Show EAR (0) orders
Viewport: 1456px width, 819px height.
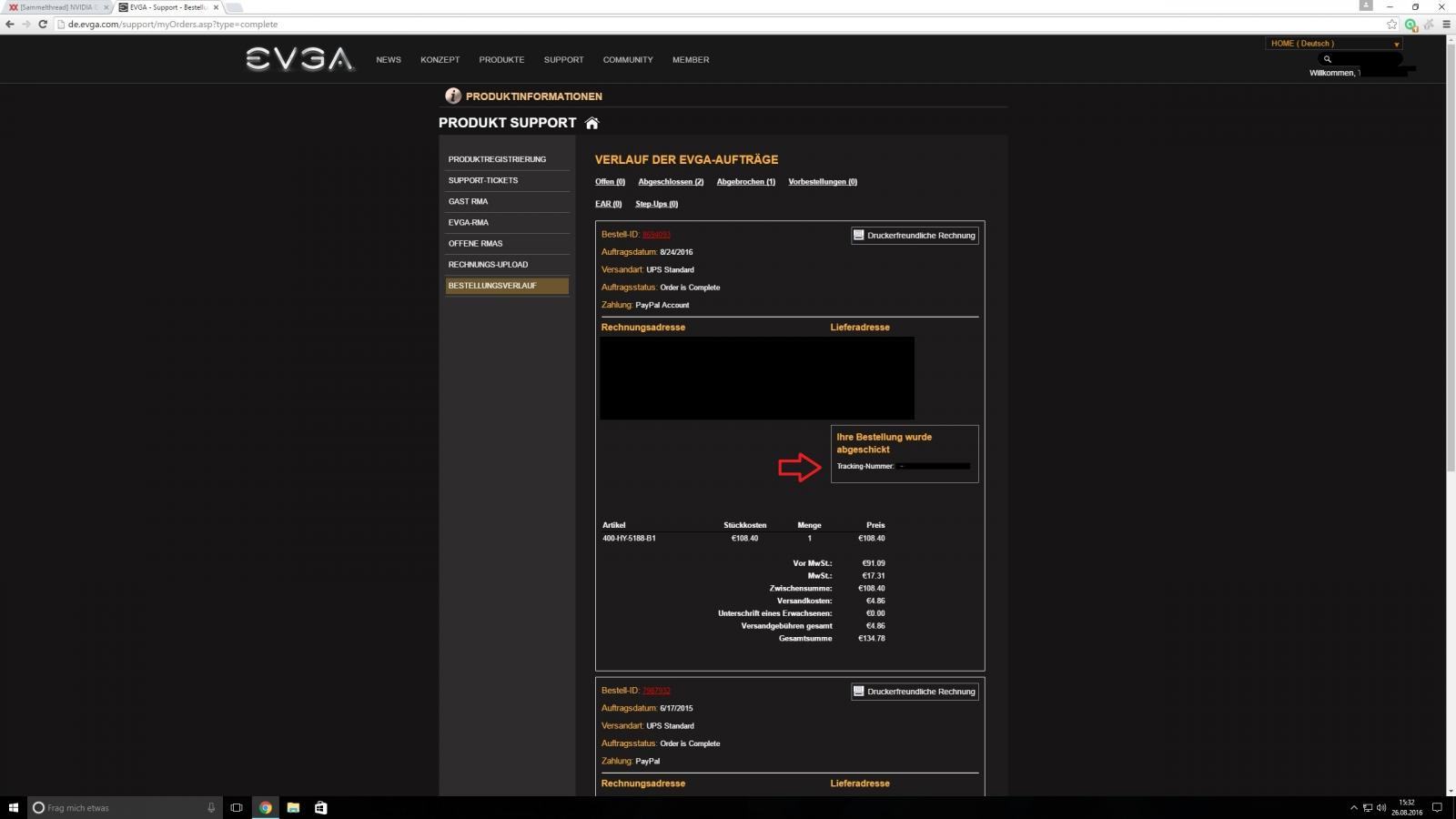[608, 204]
